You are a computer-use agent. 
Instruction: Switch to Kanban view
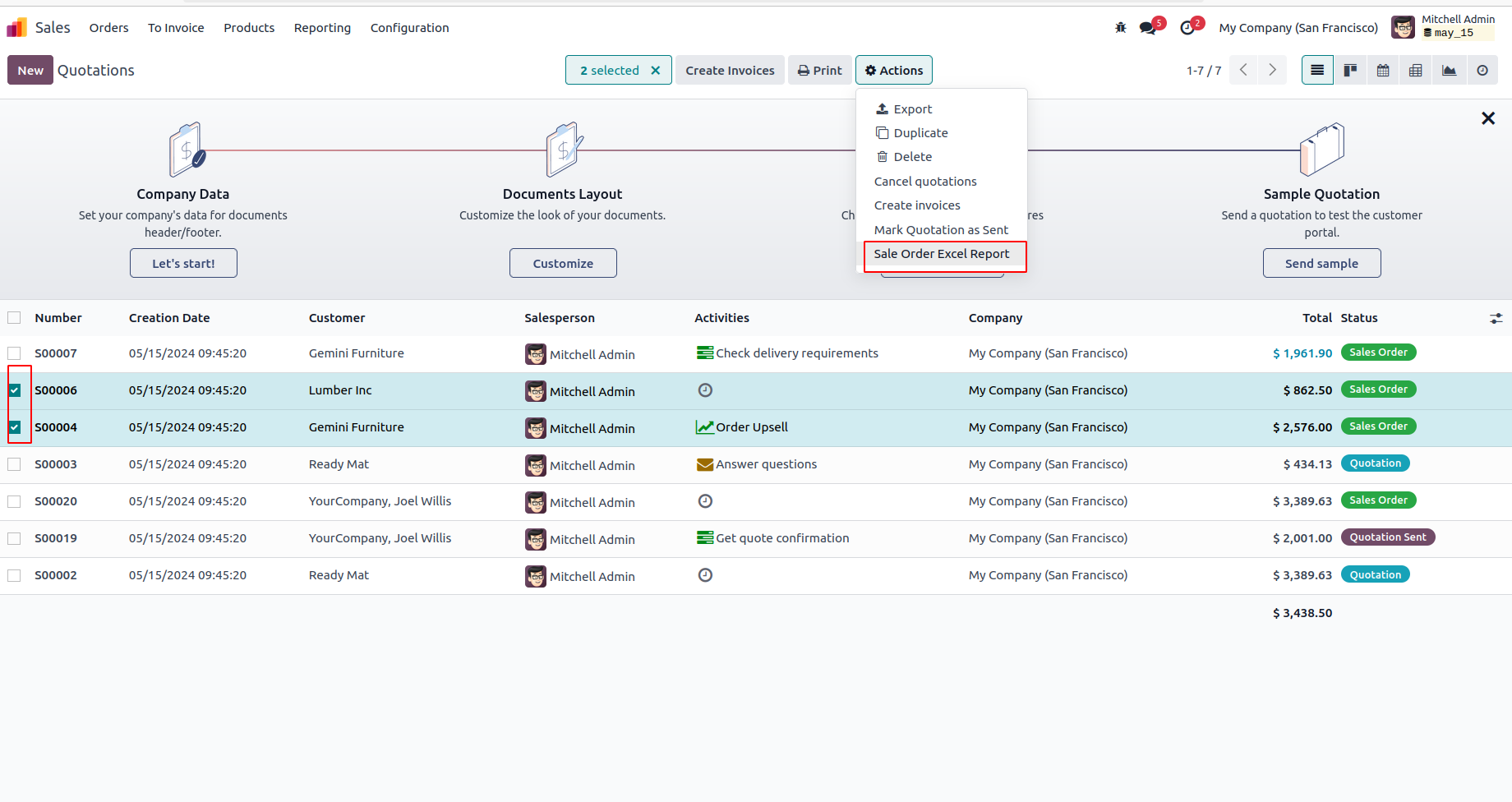point(1350,71)
